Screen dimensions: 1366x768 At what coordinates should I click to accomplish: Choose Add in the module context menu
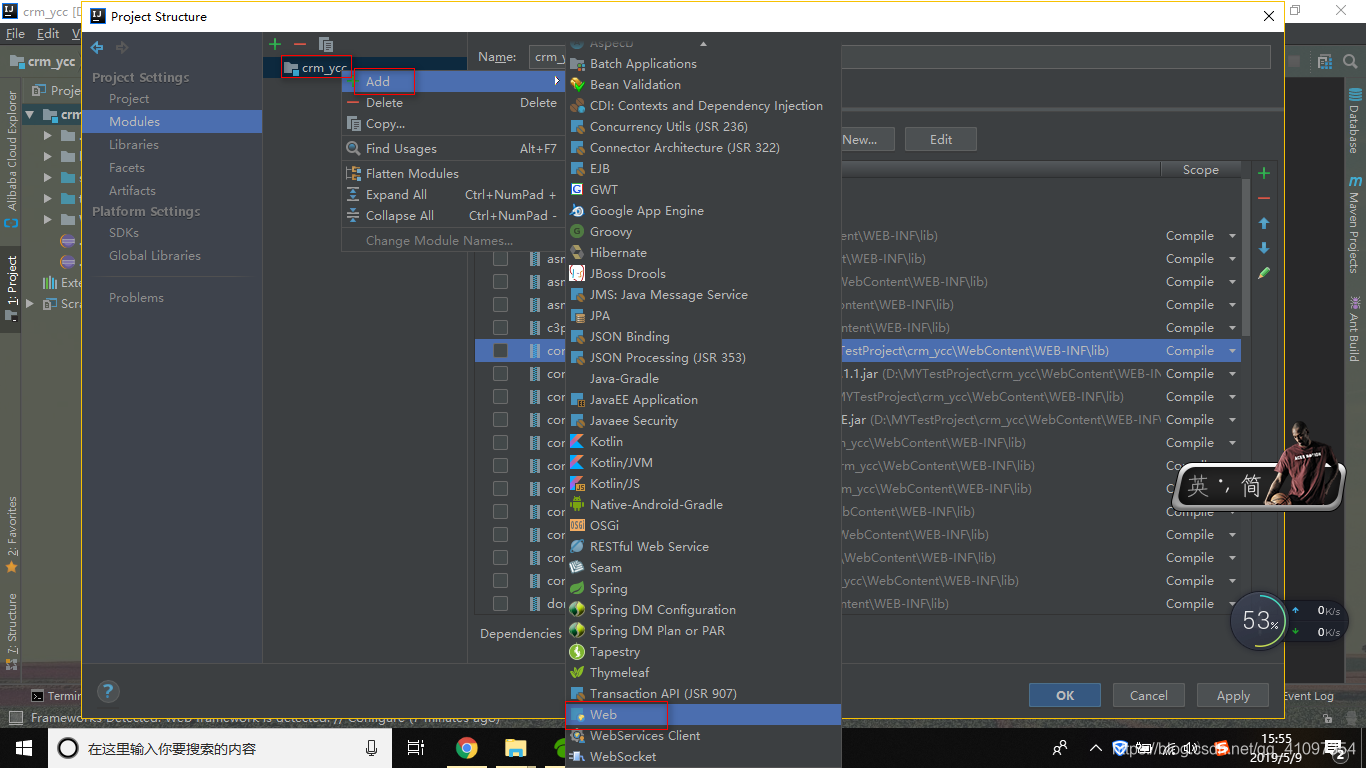pos(455,81)
